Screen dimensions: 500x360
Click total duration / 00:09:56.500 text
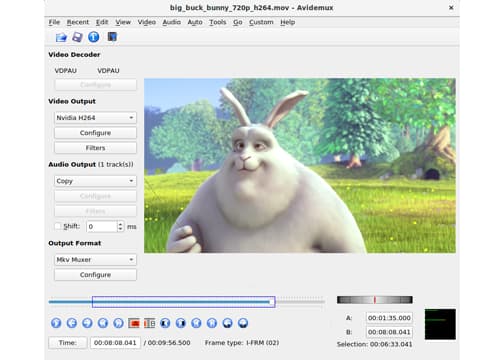(167, 343)
